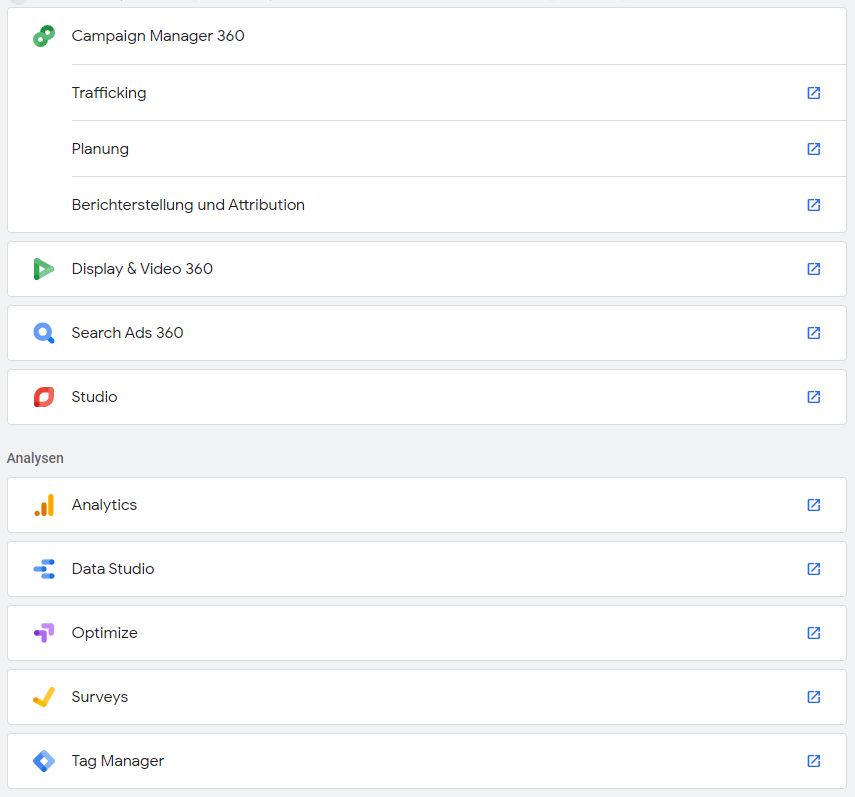Click the Display & Video 360 logo icon

coord(44,269)
